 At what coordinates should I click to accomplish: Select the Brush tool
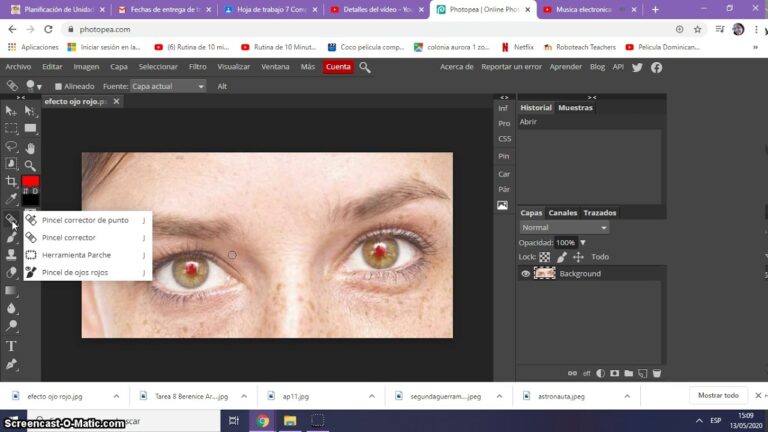(x=11, y=238)
